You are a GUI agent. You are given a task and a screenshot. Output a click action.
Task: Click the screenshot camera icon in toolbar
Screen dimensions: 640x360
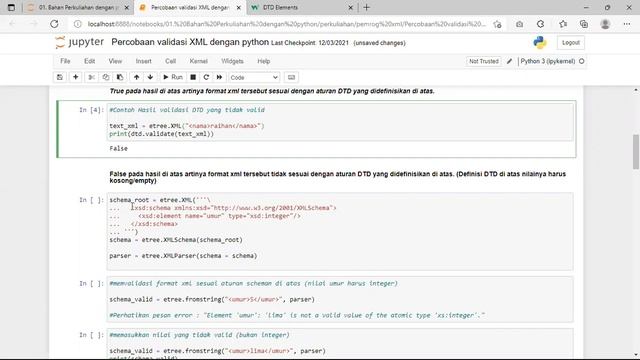pos(519,24)
